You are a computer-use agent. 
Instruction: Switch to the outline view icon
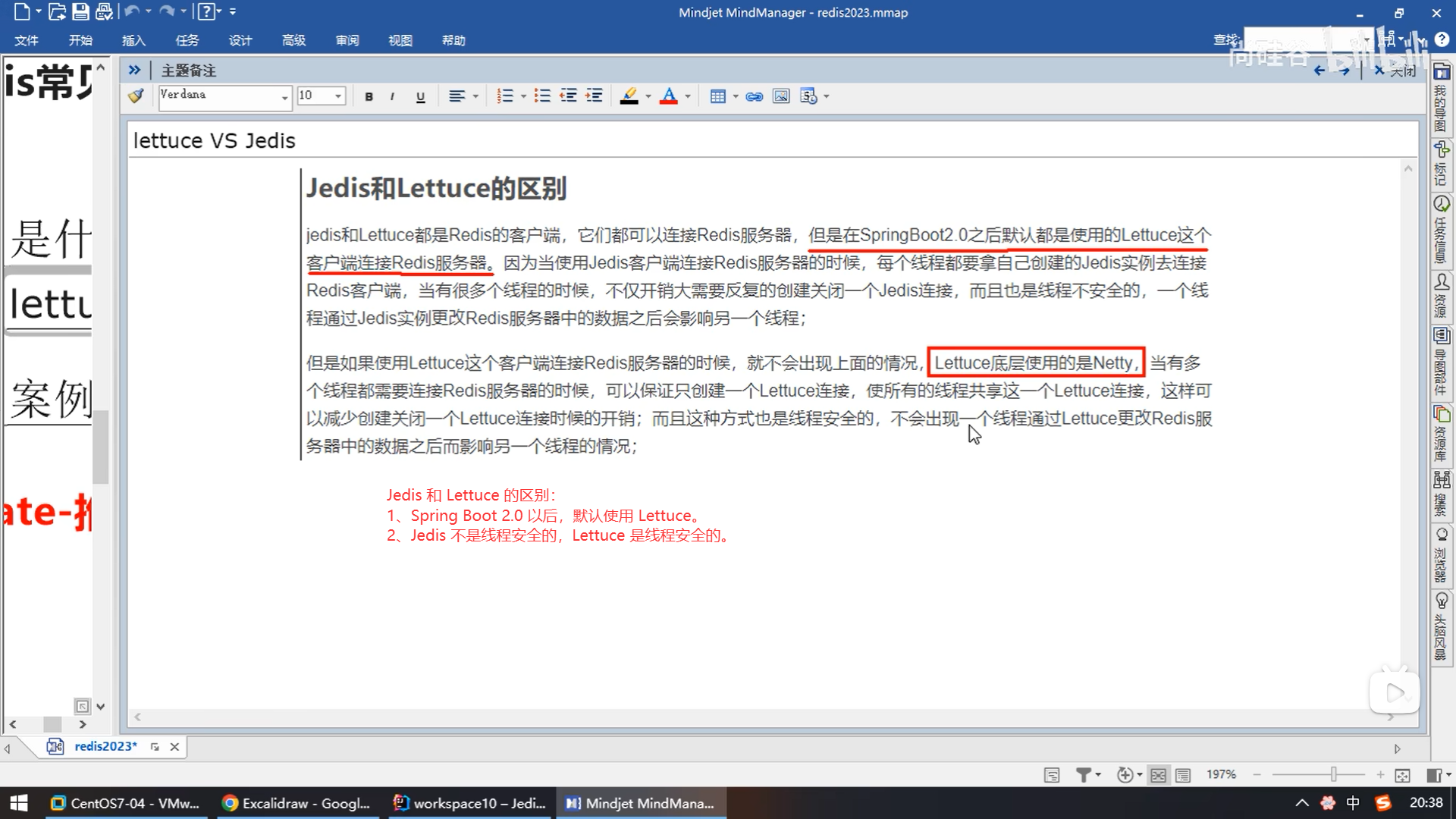pos(1183,774)
